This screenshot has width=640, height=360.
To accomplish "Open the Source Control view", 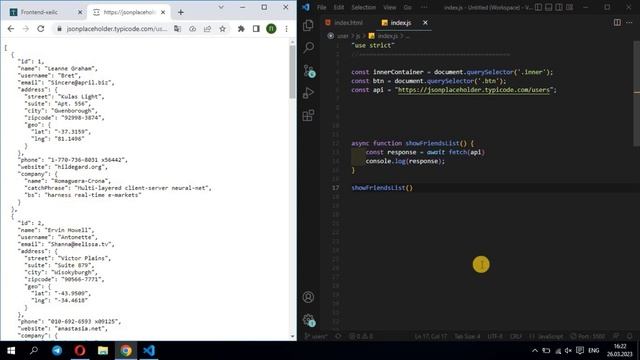I will 309,71.
